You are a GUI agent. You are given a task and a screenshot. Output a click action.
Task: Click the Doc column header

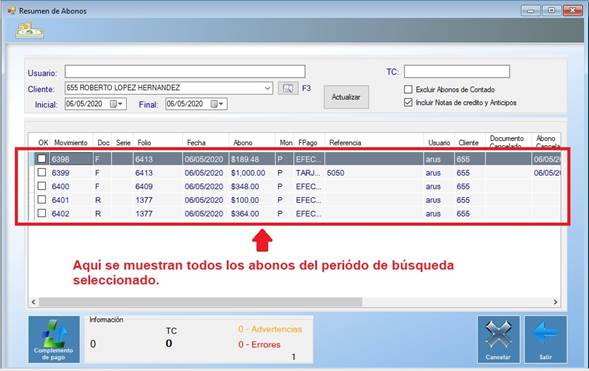click(x=103, y=143)
